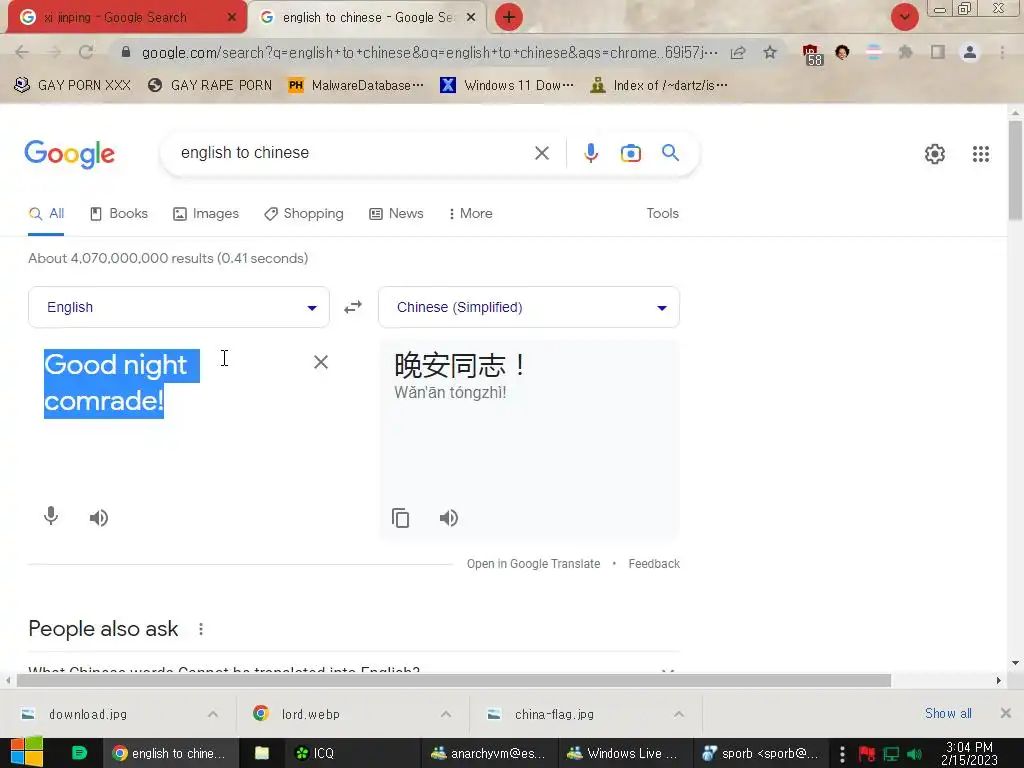Open a new tab with the plus button

[x=509, y=17]
